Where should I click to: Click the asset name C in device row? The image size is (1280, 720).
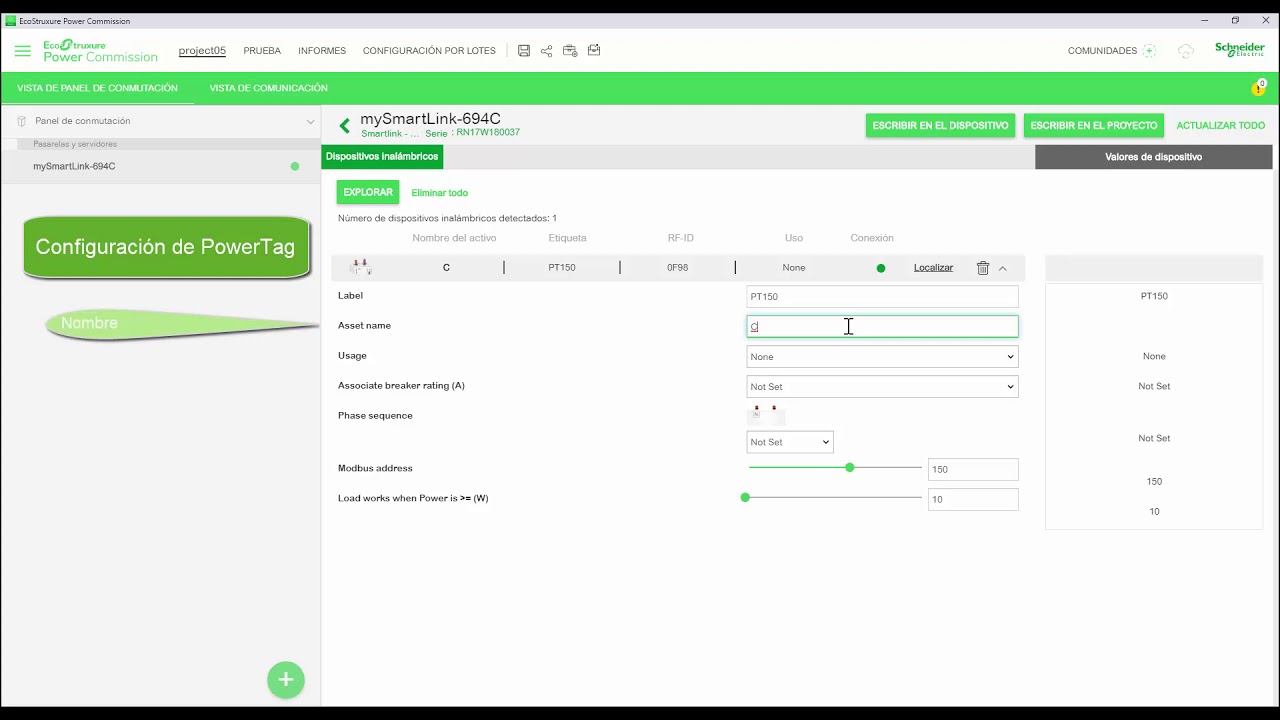click(446, 268)
